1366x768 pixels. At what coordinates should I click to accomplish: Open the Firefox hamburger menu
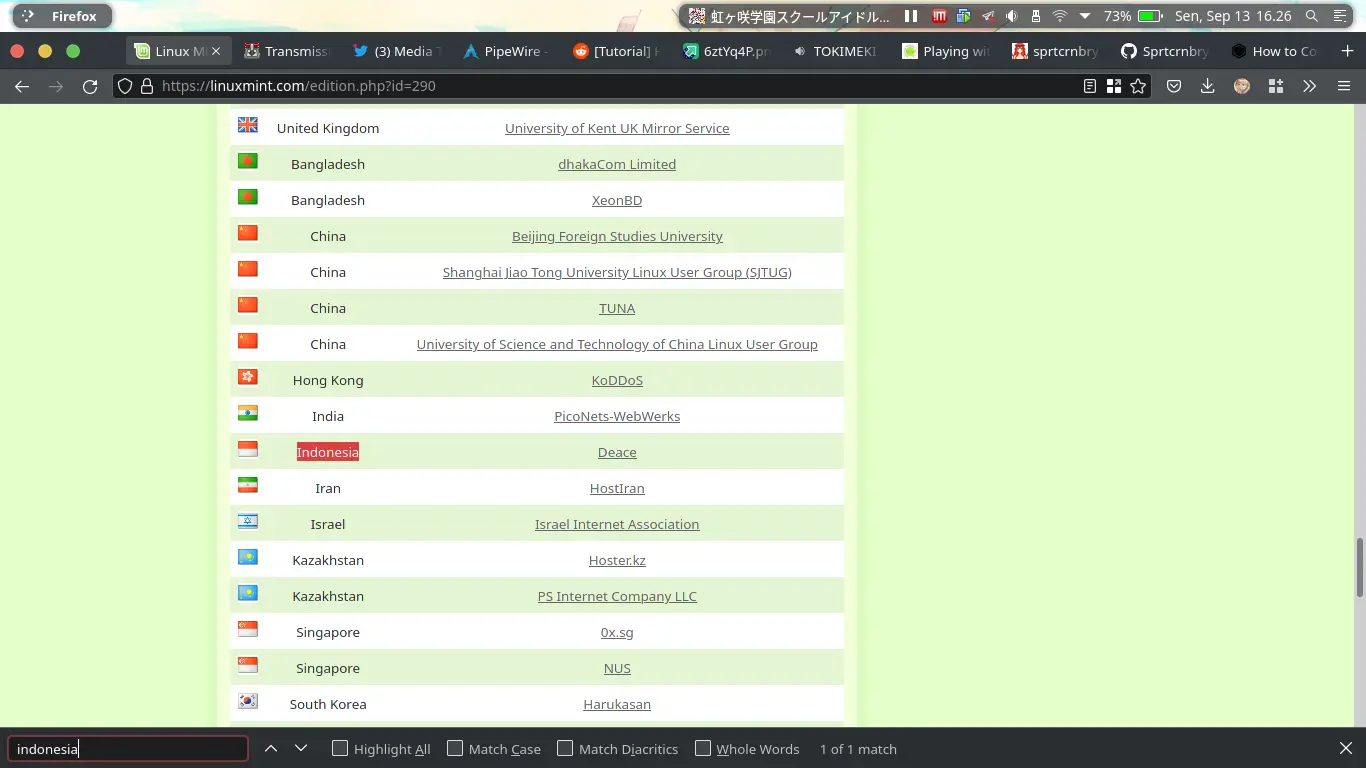(1344, 86)
